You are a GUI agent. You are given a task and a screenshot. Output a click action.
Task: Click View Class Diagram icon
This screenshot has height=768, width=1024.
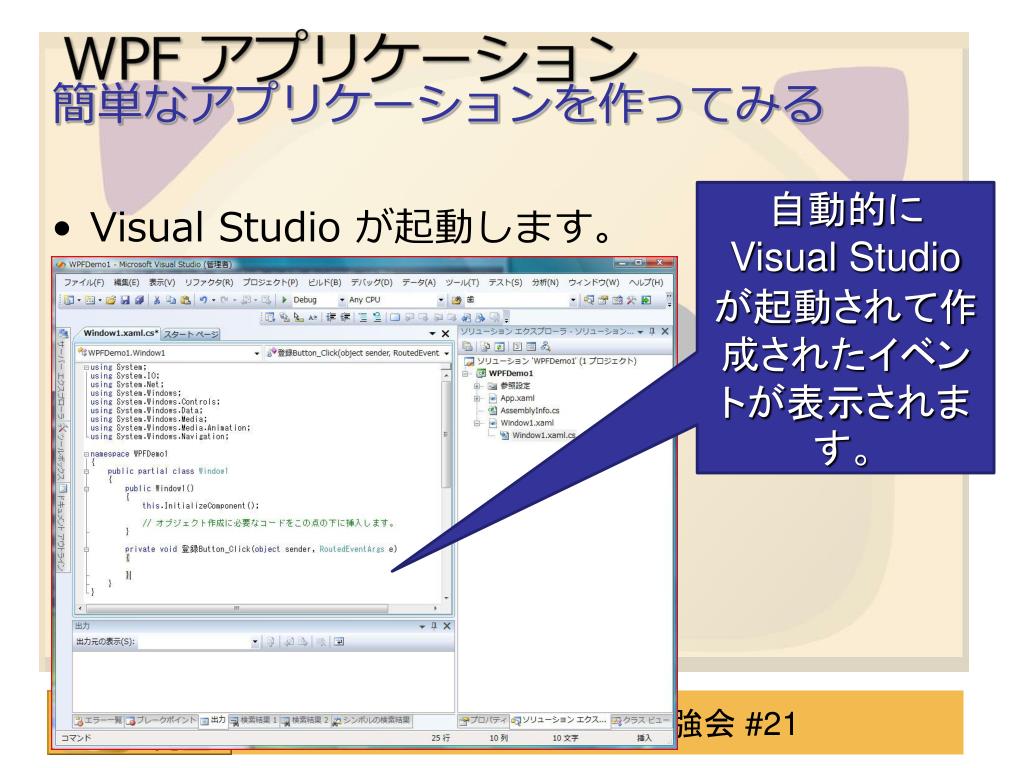point(545,346)
